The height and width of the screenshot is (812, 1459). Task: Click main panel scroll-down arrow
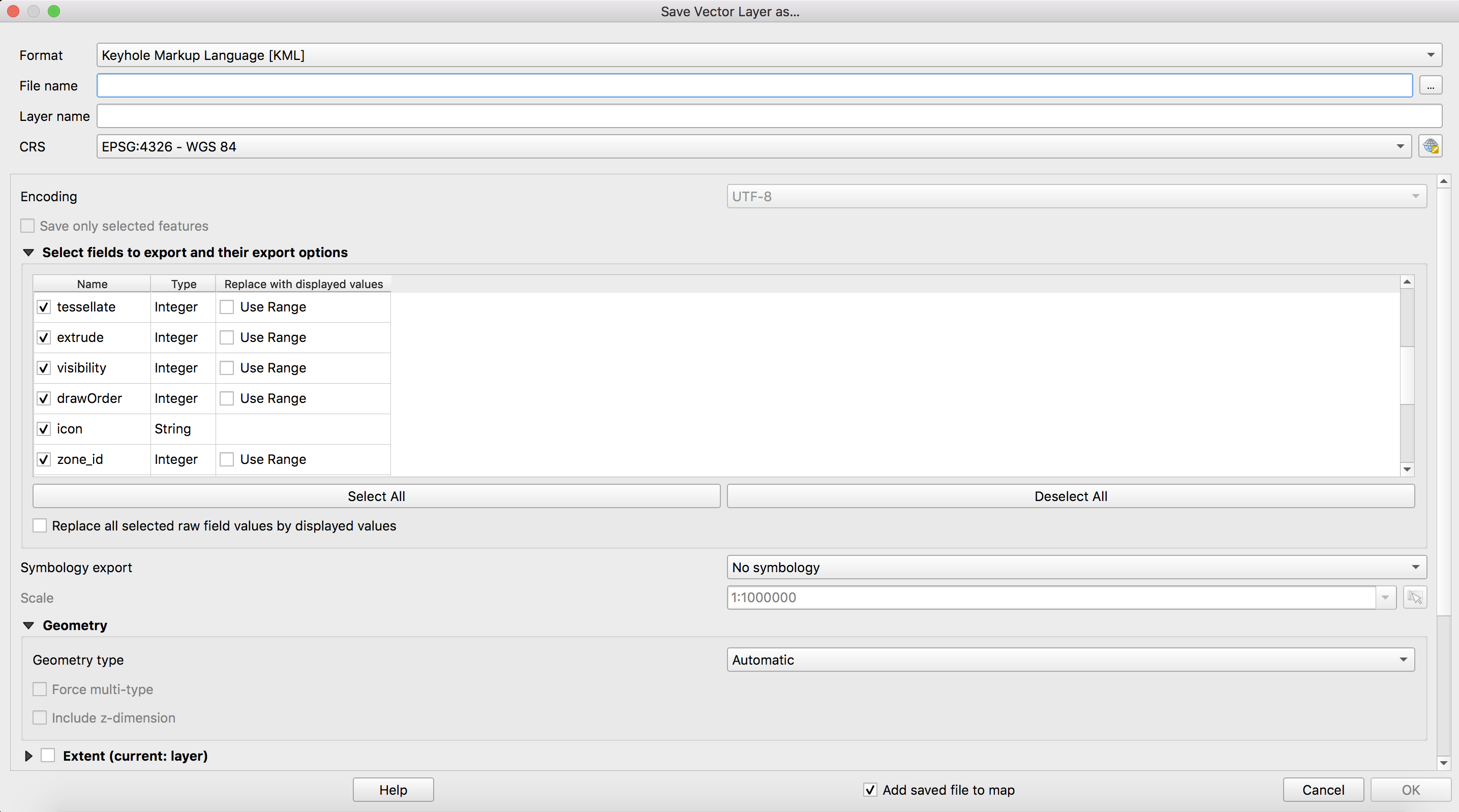pos(1443,763)
